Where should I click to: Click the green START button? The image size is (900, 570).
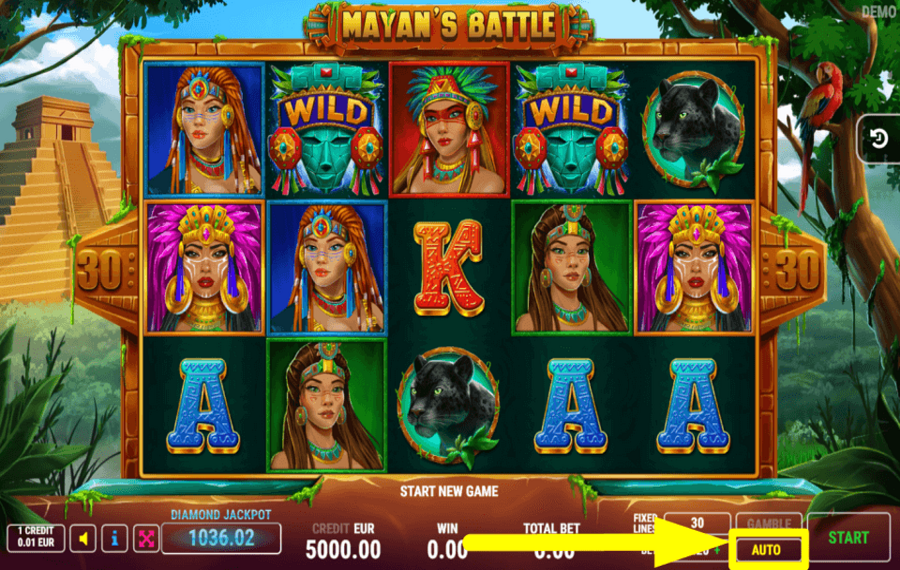tap(848, 538)
